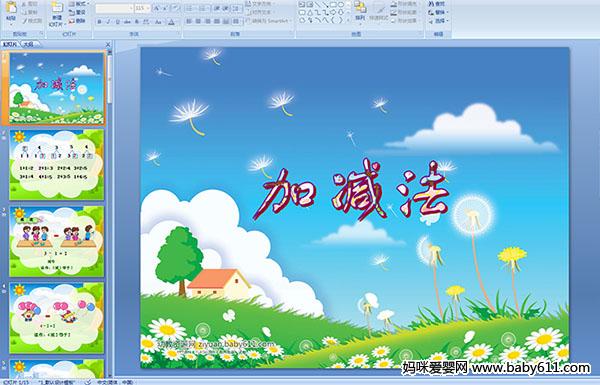Click the Change Case (Aa) icon
Image resolution: width=600 pixels, height=385 pixels.
coord(158,22)
